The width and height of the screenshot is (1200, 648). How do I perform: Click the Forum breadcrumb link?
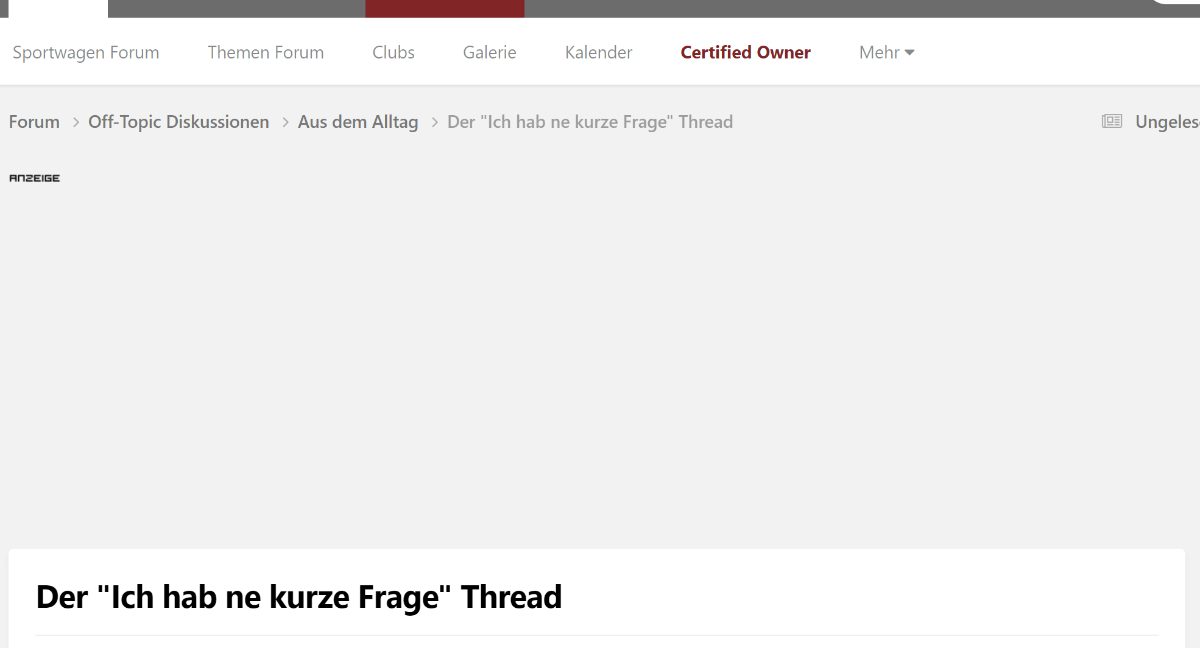click(x=34, y=122)
